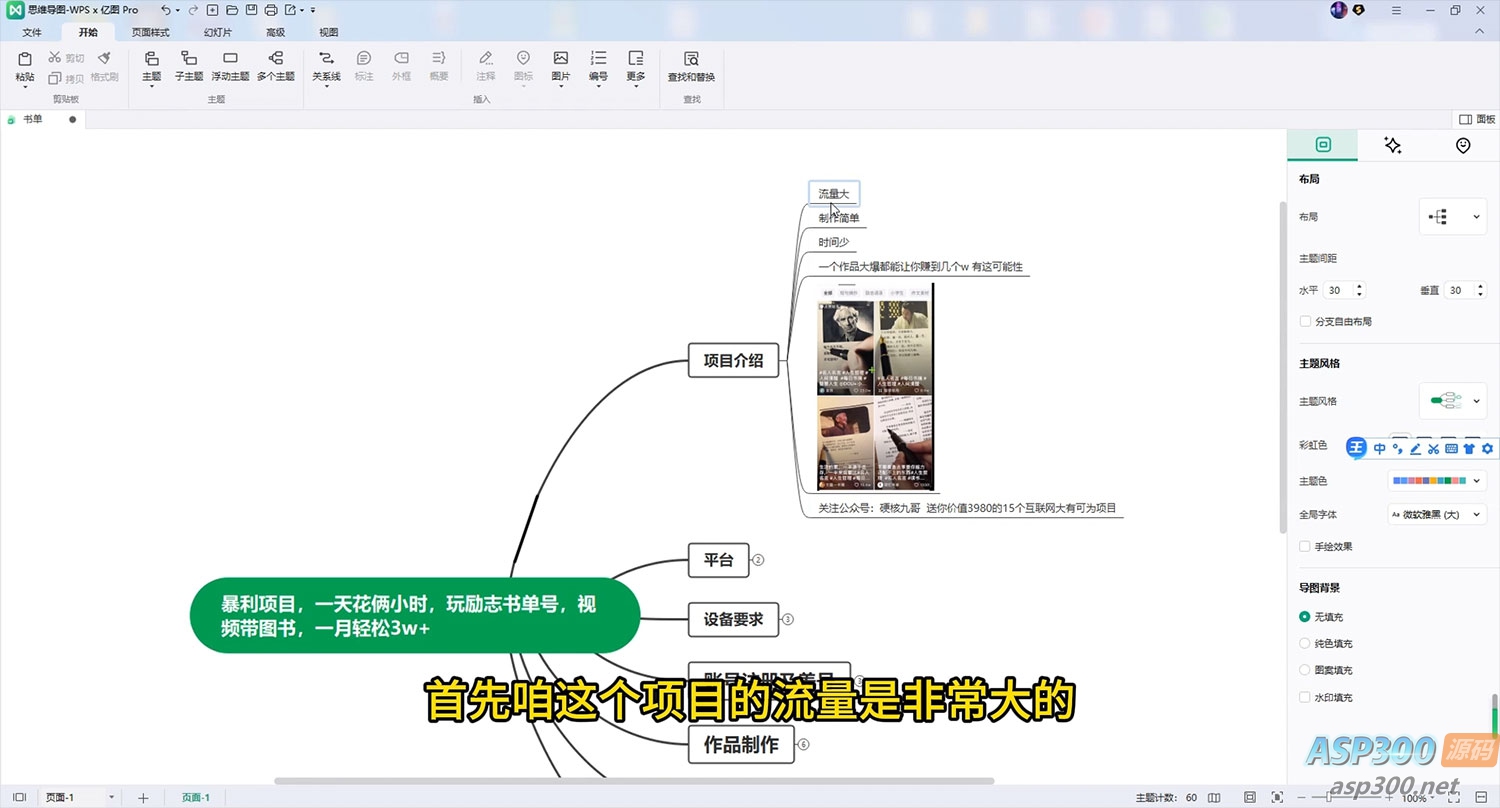Select the 项目介绍 mind map node

[x=733, y=361]
